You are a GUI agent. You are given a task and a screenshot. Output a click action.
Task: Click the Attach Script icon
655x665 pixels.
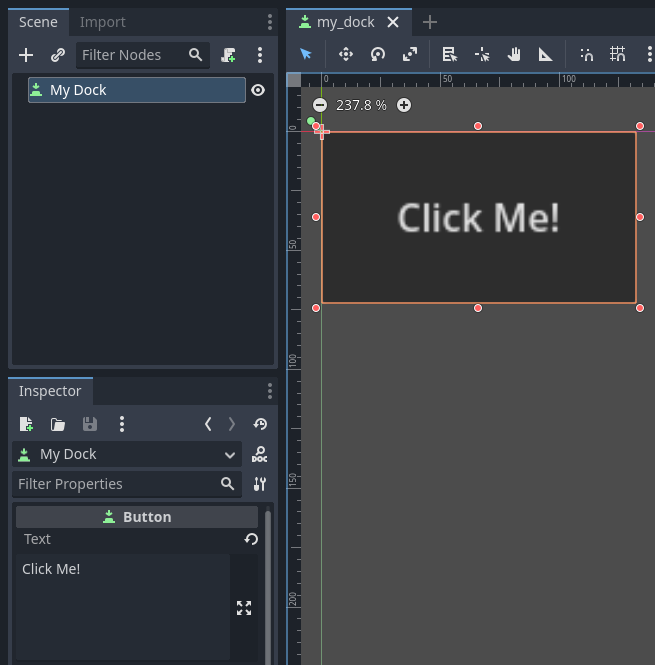pos(229,55)
